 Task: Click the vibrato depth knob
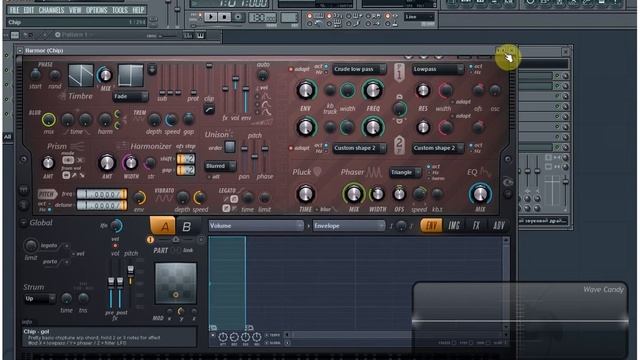[182, 198]
